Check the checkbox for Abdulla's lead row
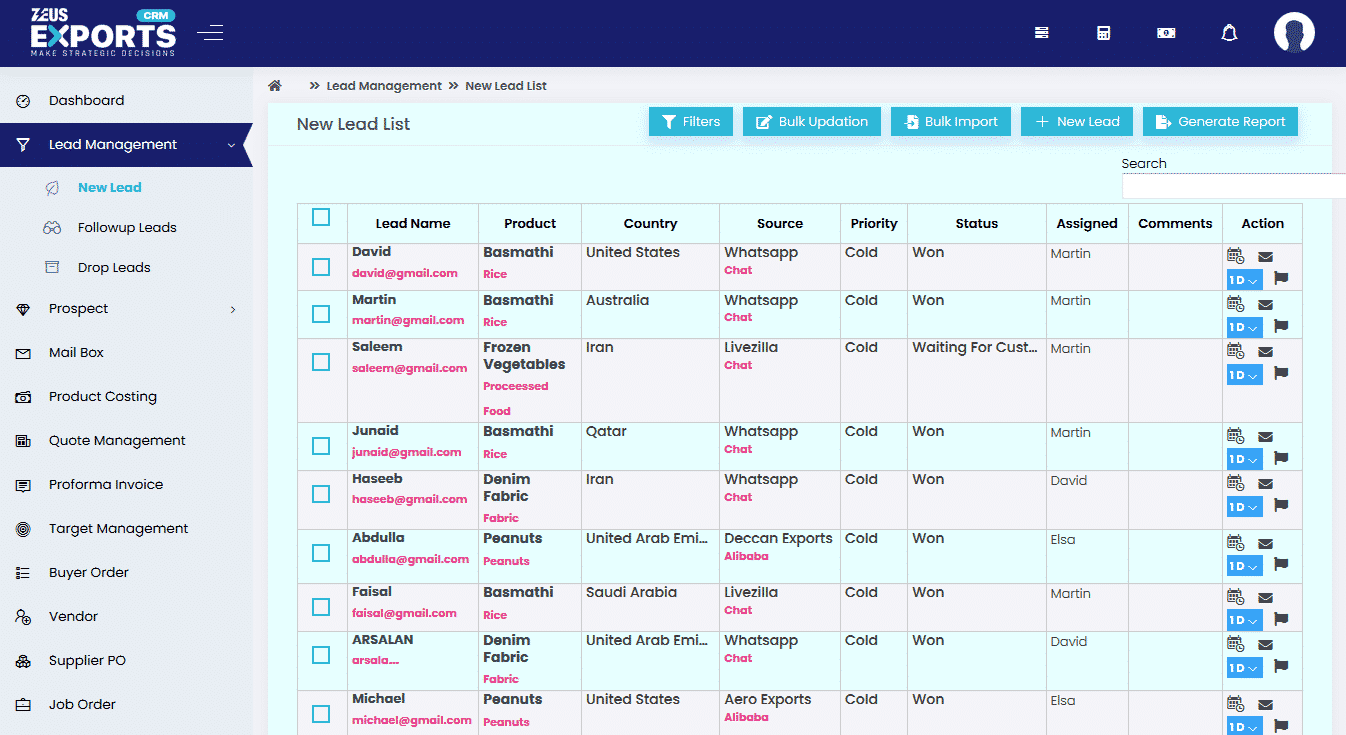This screenshot has width=1346, height=735. [x=321, y=553]
